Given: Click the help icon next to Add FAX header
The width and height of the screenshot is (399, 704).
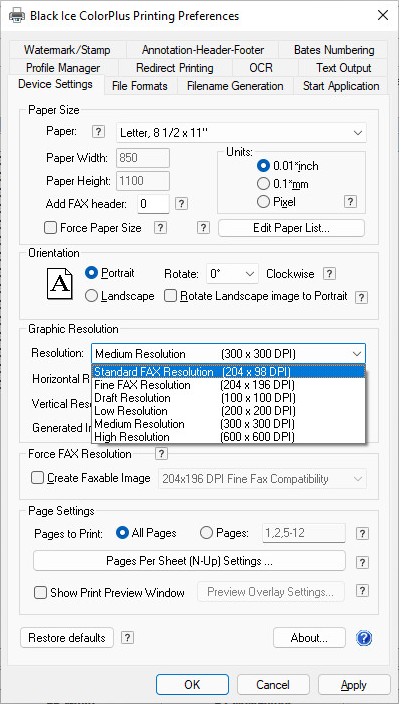Looking at the screenshot, I should pyautogui.click(x=181, y=203).
